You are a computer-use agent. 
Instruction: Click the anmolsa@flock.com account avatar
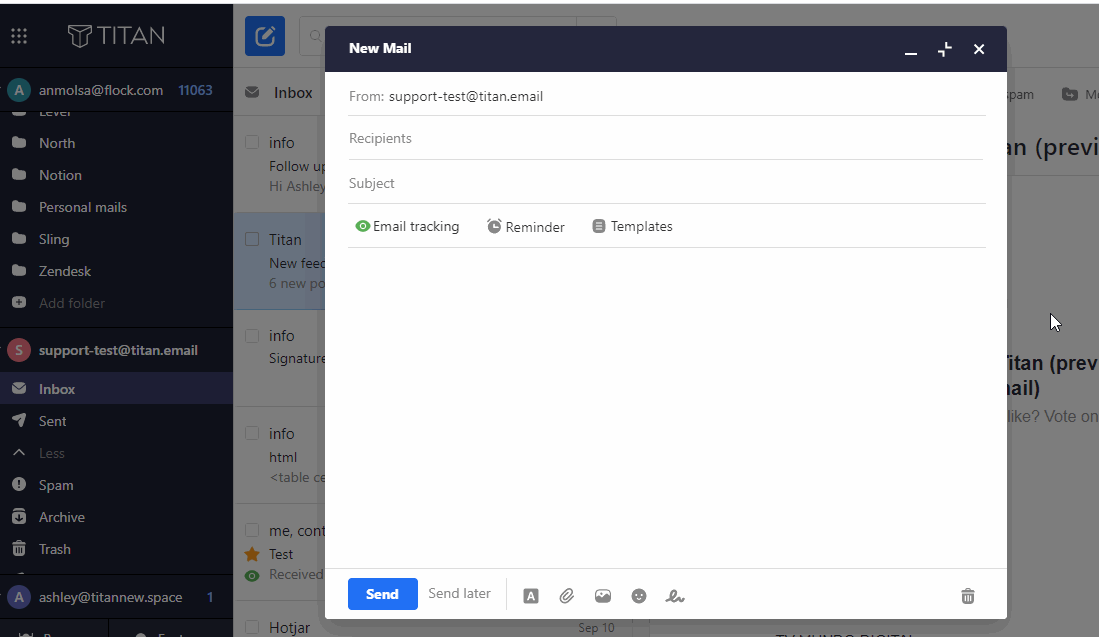click(19, 90)
